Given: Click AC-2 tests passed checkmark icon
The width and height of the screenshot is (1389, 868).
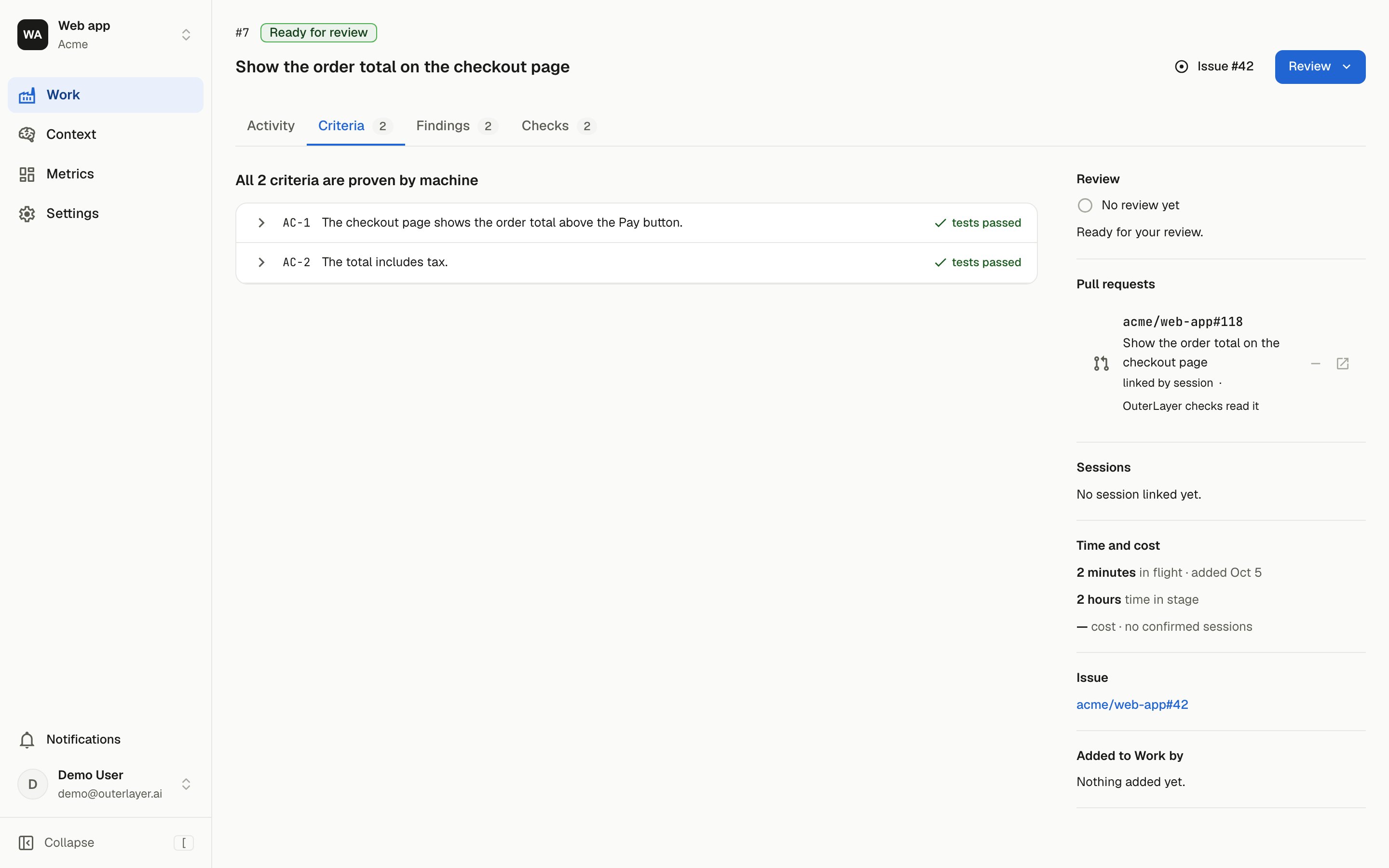Looking at the screenshot, I should tap(940, 262).
